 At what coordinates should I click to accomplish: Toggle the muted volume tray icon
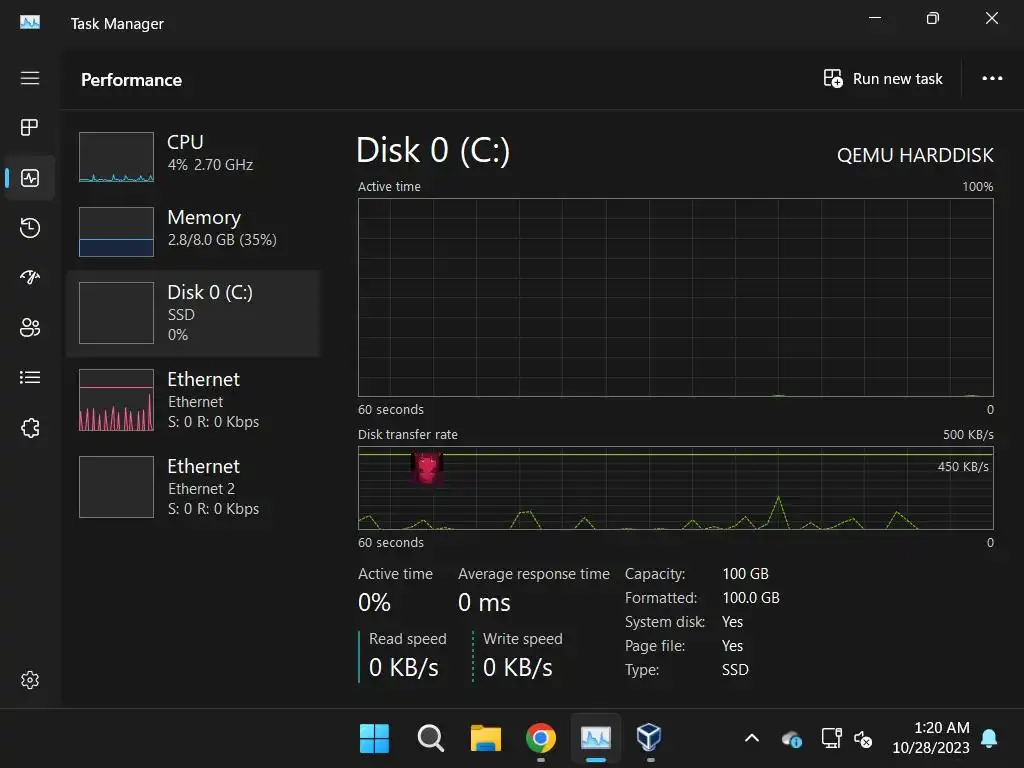pos(862,739)
